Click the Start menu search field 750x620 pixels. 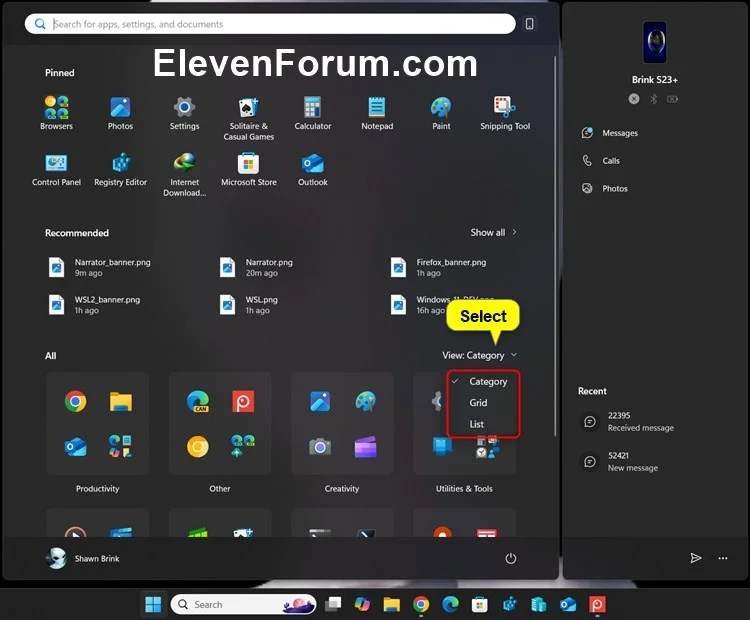tap(270, 23)
